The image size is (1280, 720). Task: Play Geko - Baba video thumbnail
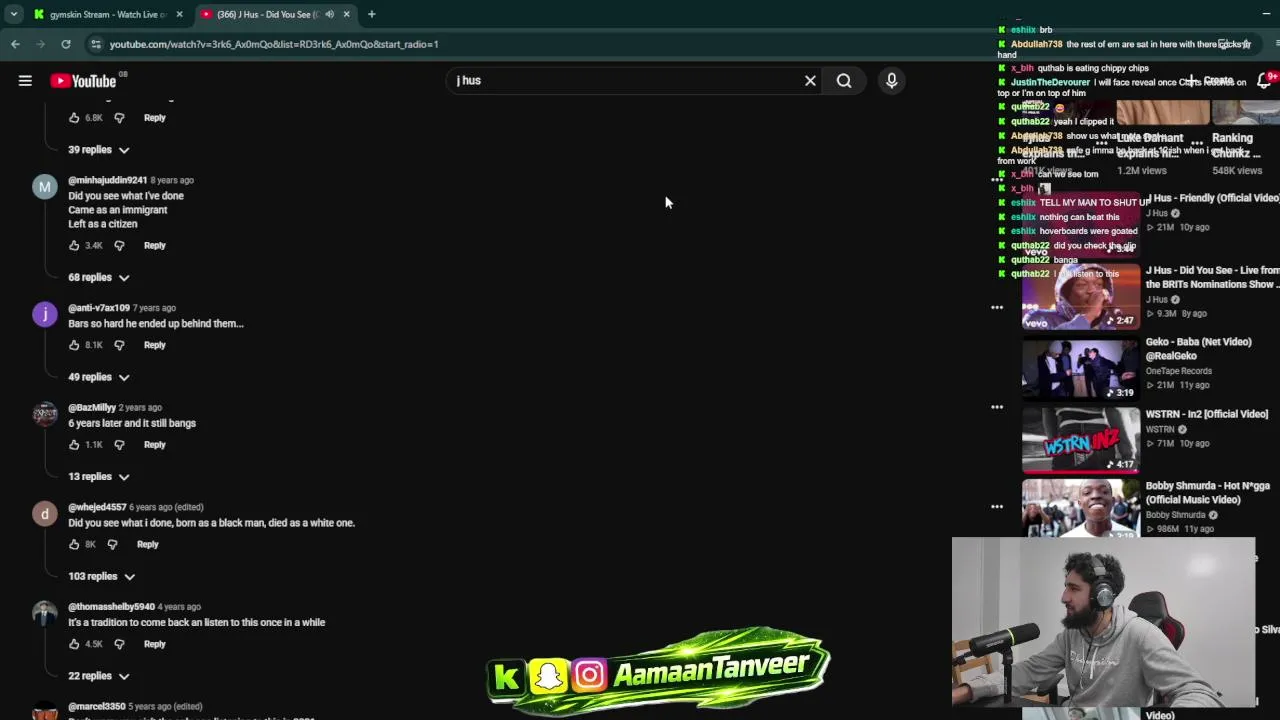click(x=1080, y=369)
